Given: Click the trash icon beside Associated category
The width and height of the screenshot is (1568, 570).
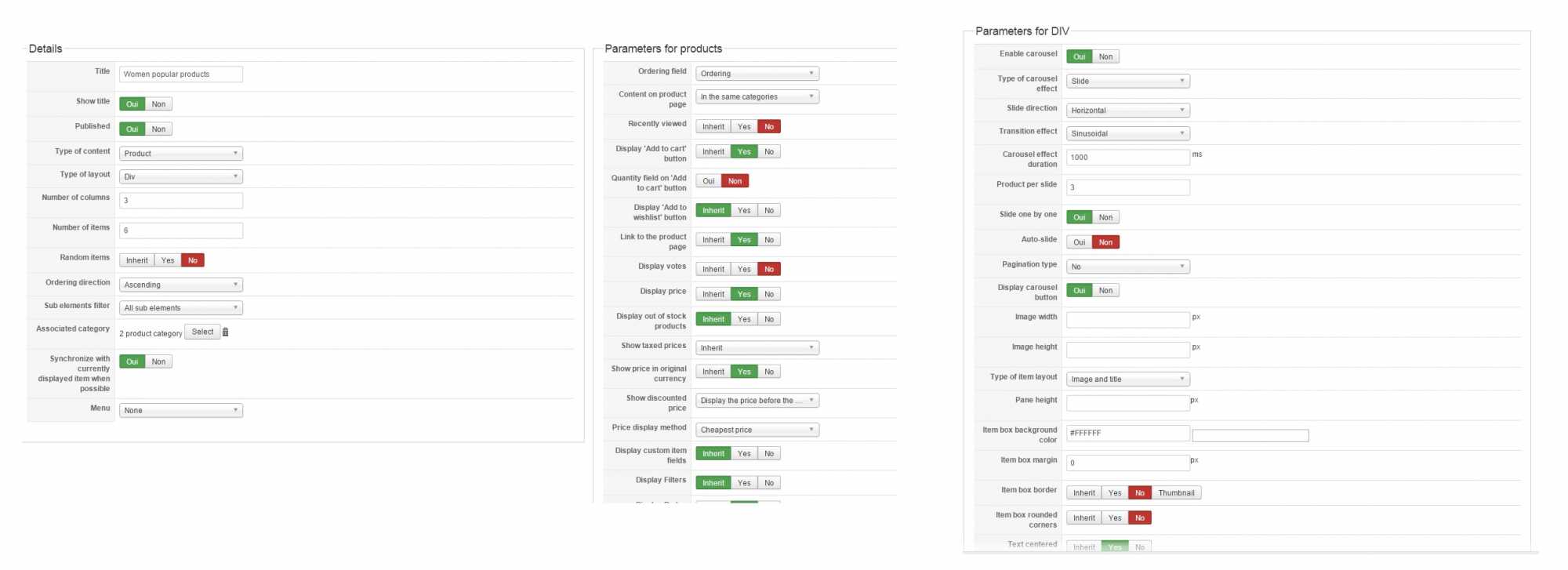Looking at the screenshot, I should [225, 332].
